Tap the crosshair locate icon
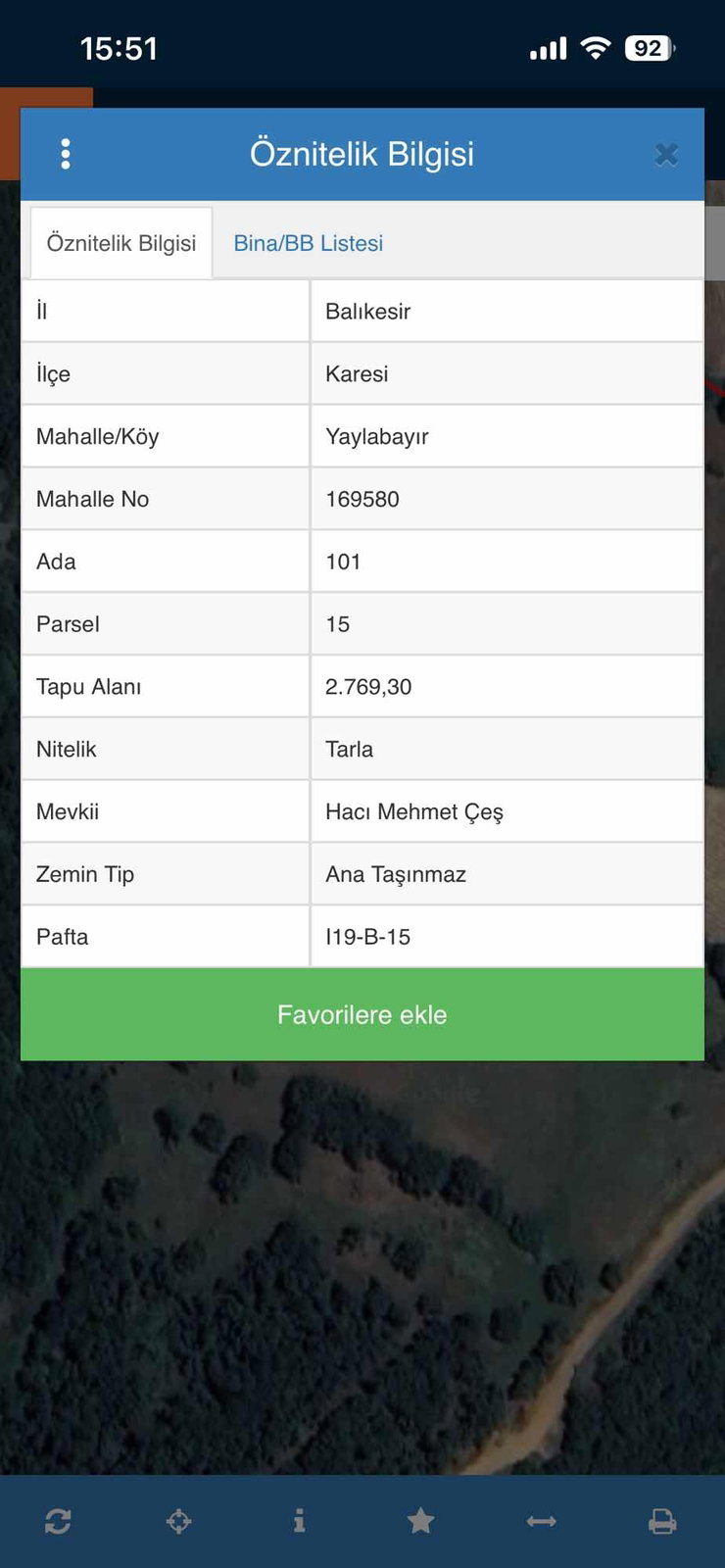 (178, 1521)
